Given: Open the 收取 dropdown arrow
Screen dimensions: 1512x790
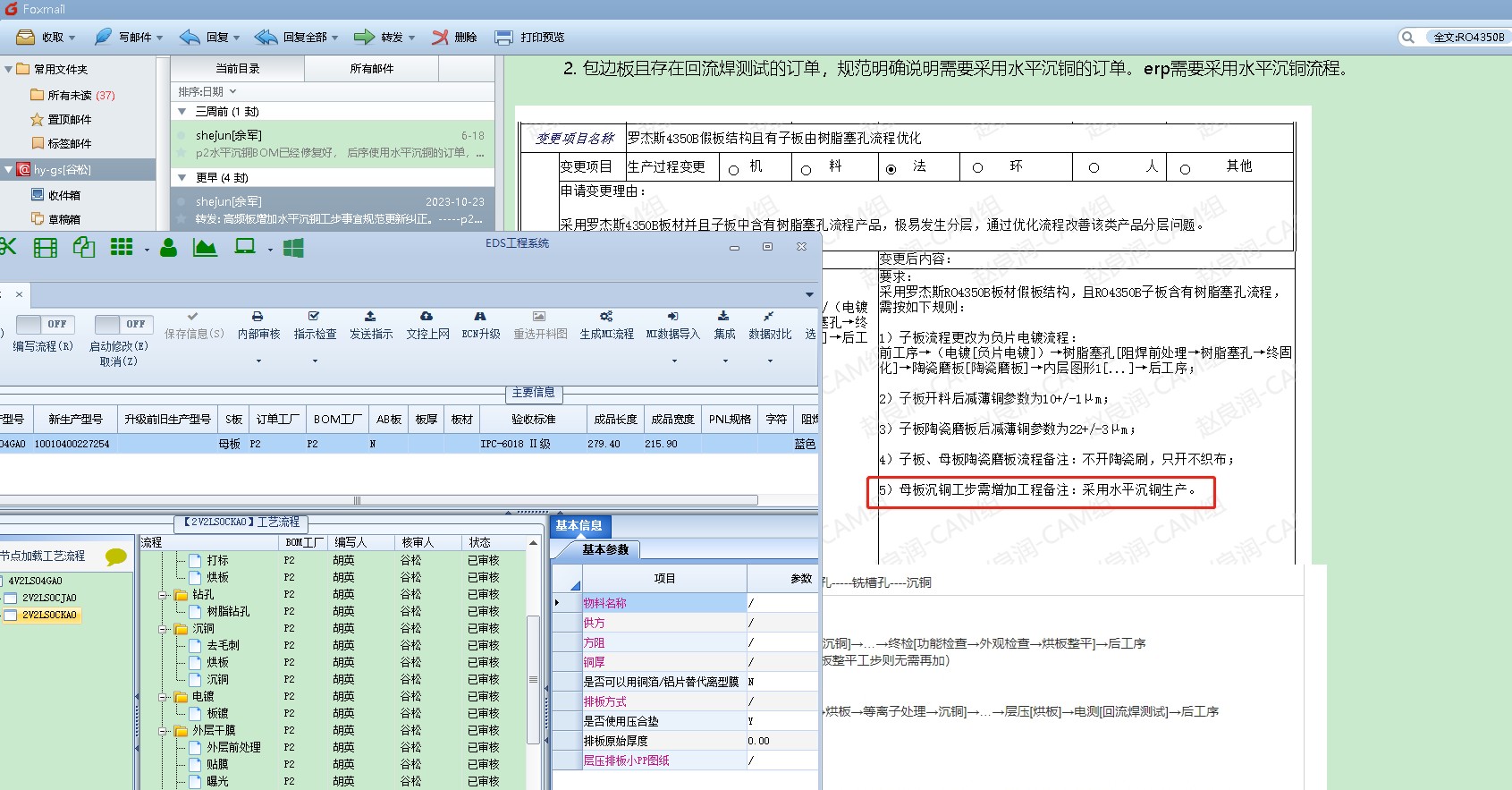Looking at the screenshot, I should click(72, 38).
